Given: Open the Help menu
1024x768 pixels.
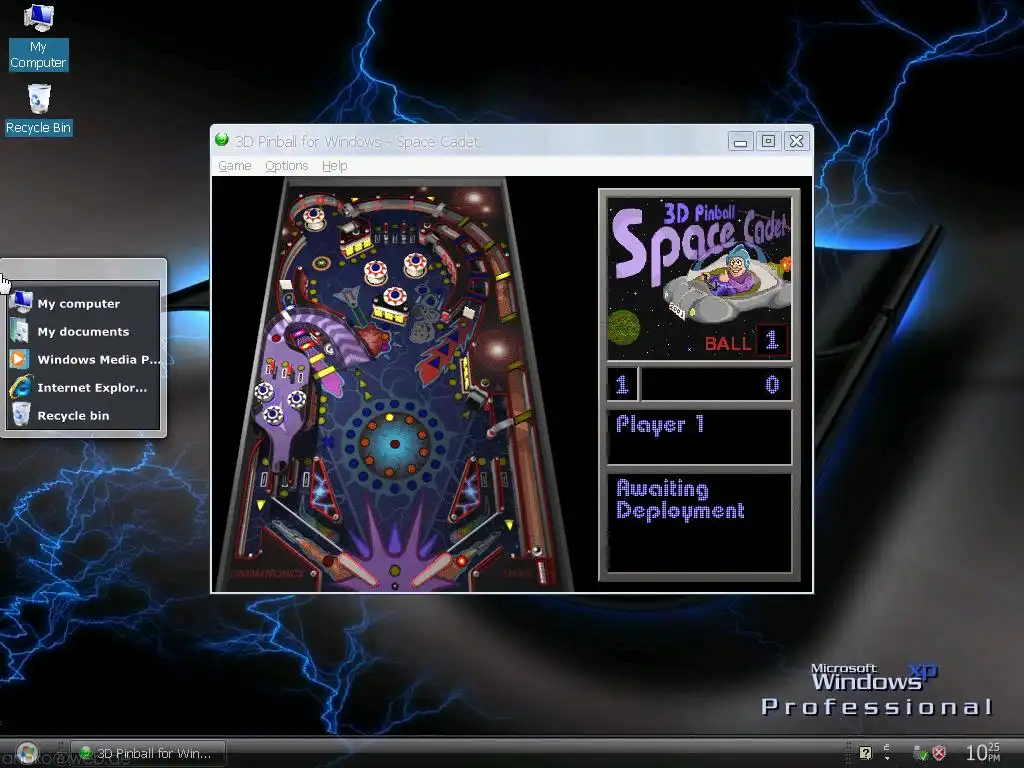Looking at the screenshot, I should tap(334, 166).
